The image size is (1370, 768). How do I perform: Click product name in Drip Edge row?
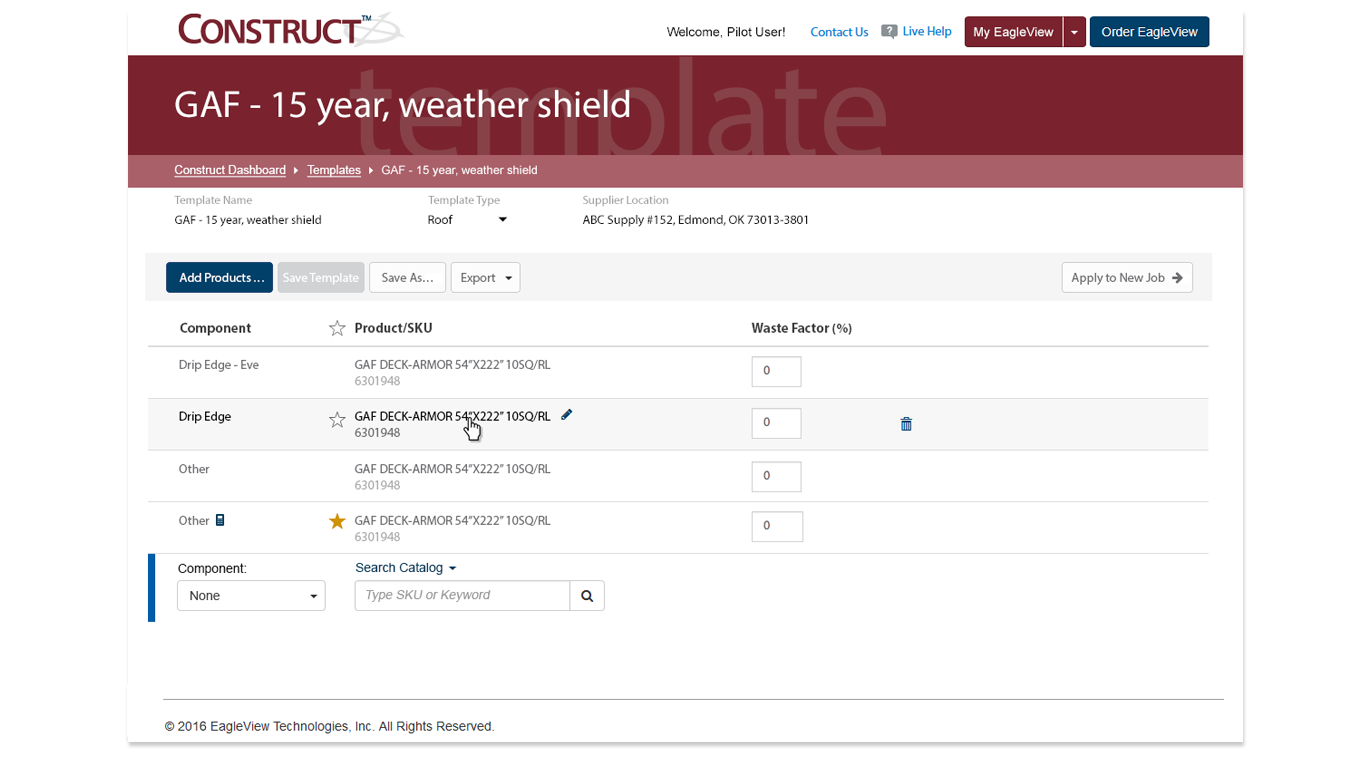pos(453,417)
